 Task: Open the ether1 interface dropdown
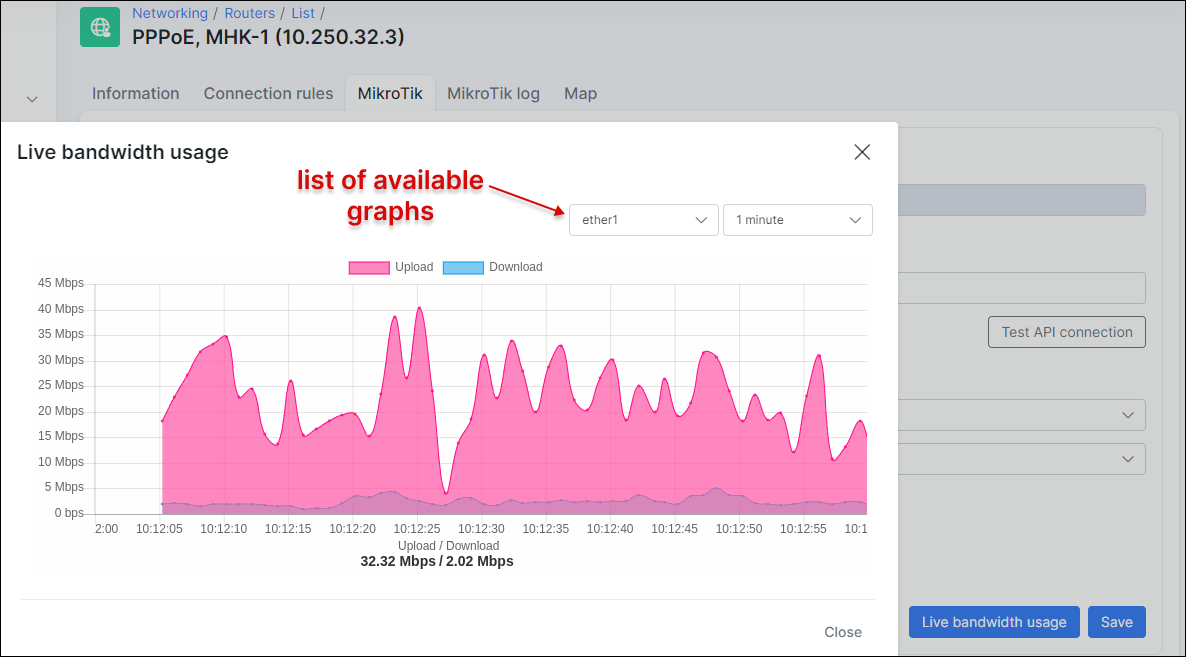(x=644, y=220)
